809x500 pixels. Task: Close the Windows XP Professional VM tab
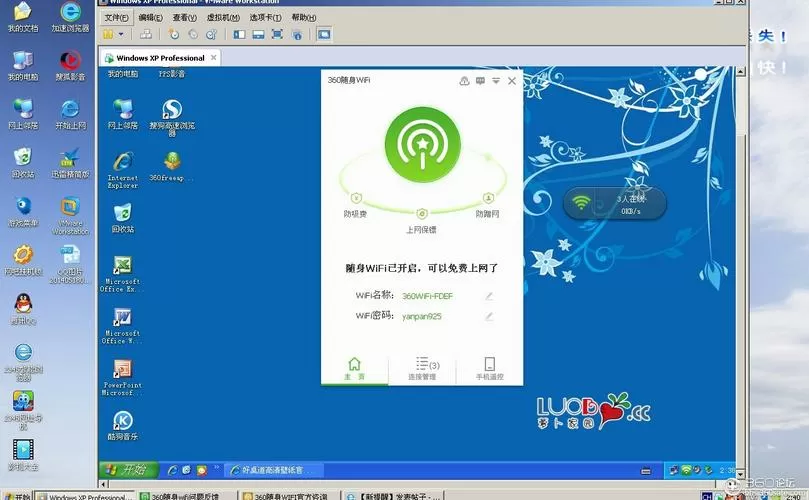[214, 58]
